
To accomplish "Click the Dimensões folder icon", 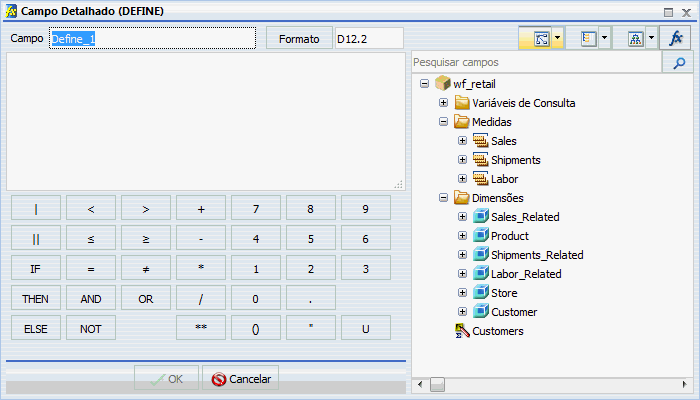I will [462, 197].
